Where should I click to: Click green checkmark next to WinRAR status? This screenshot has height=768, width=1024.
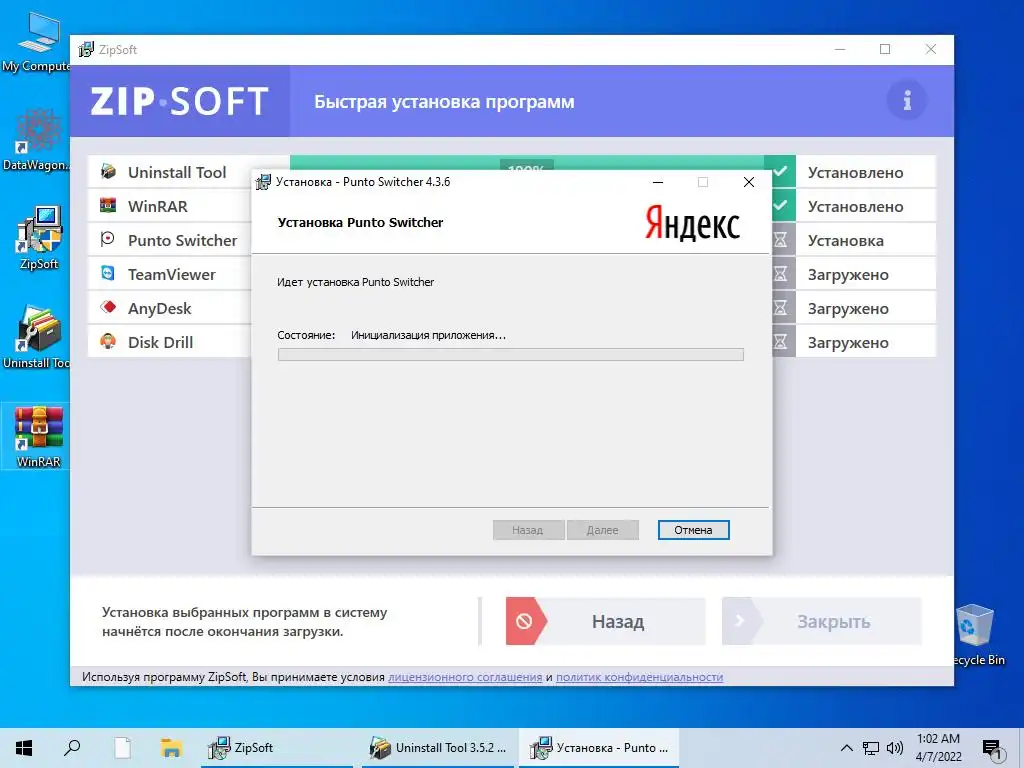[x=780, y=206]
